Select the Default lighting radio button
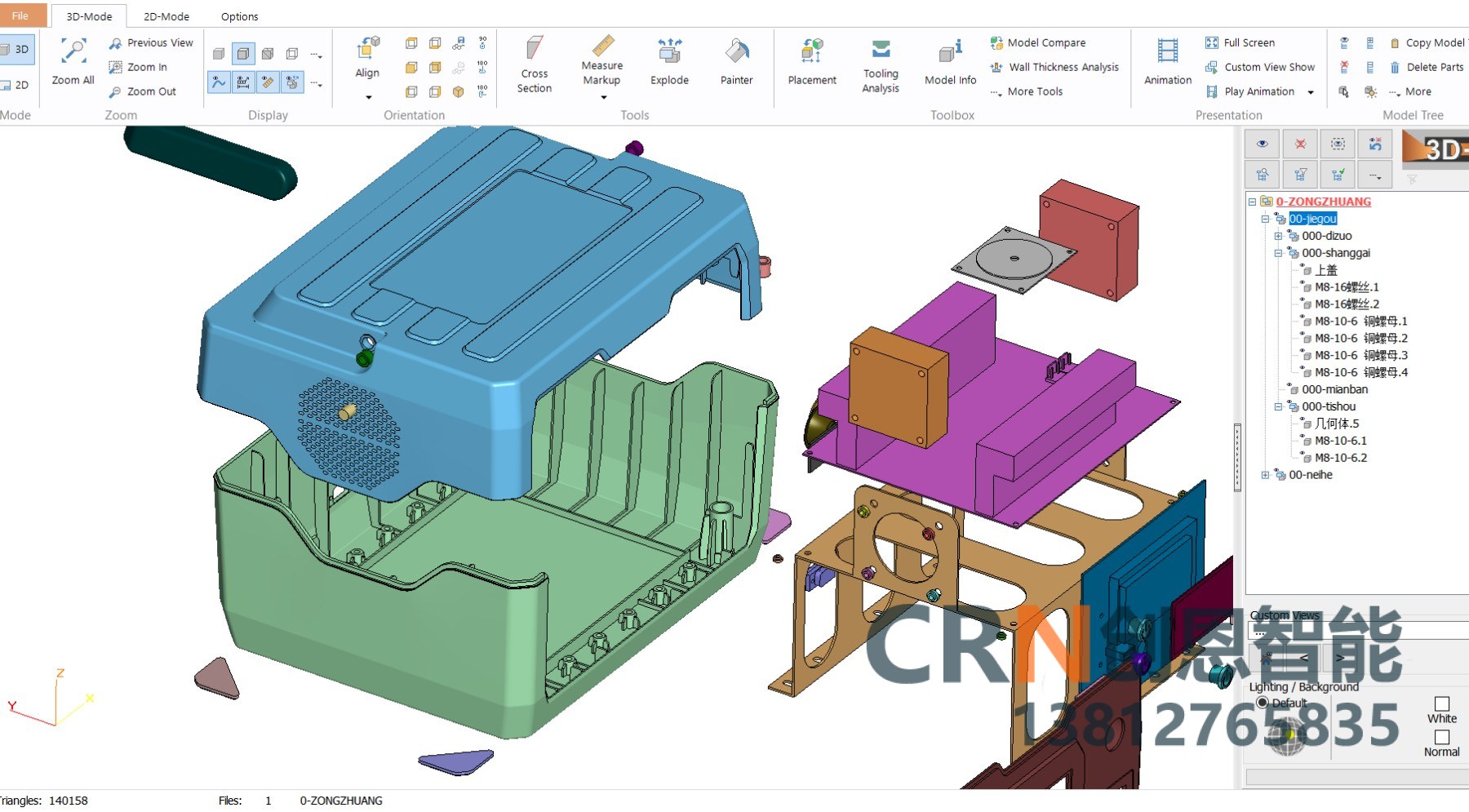This screenshot has width=1469, height=812. tap(1263, 703)
